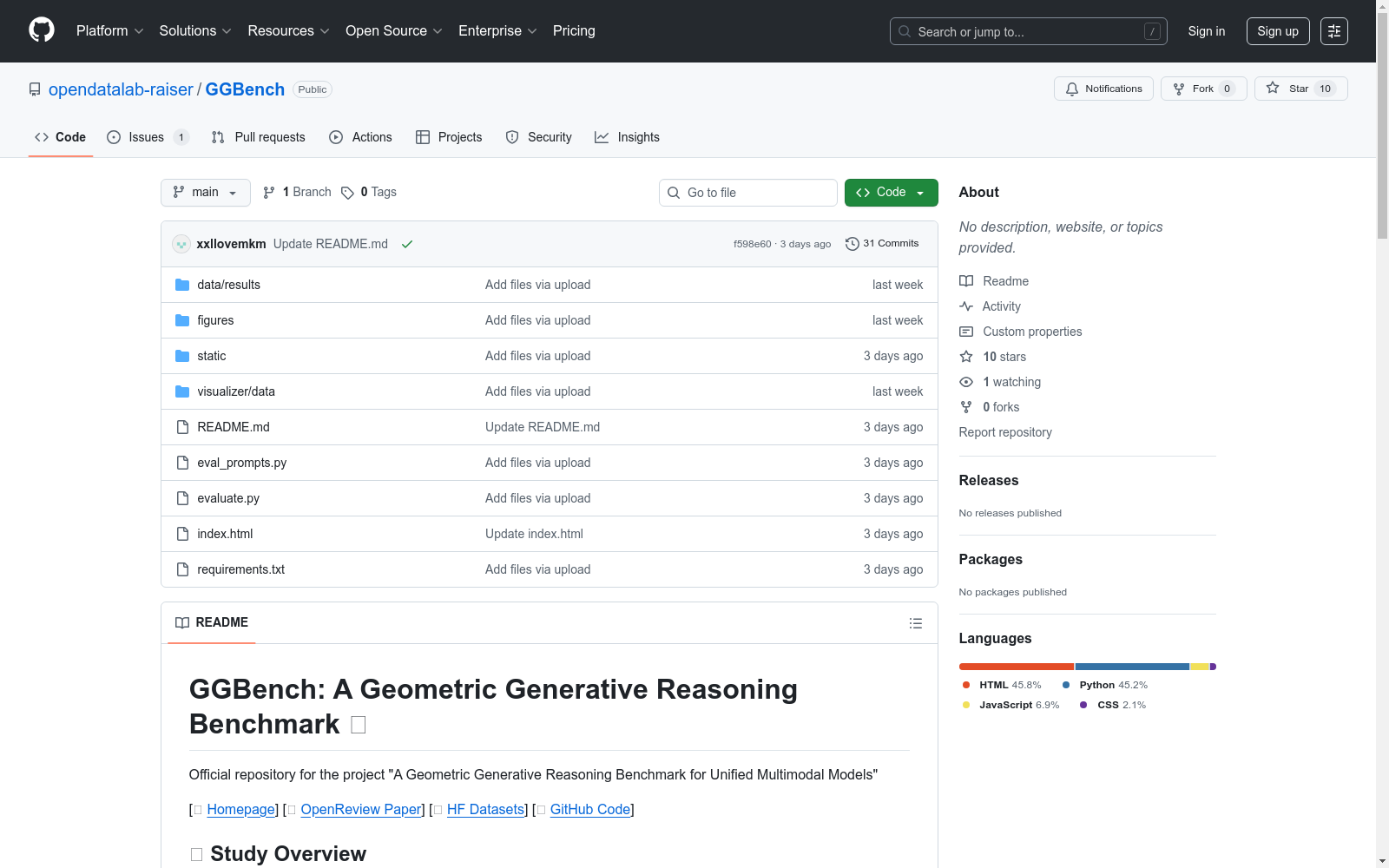Open the green Code dropdown button
Screen dimensions: 1389x868
coord(891,193)
